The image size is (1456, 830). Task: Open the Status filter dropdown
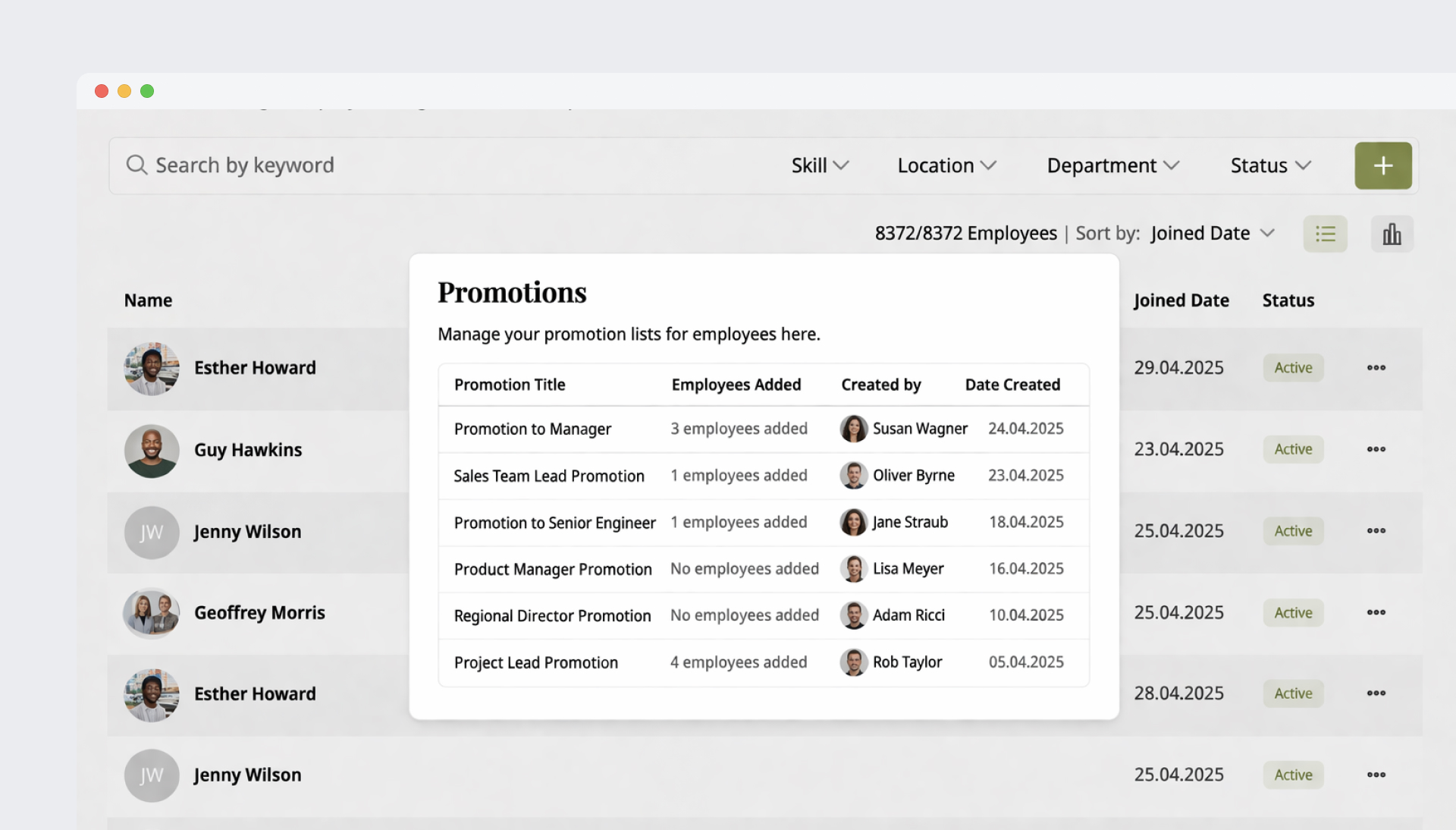[1270, 165]
